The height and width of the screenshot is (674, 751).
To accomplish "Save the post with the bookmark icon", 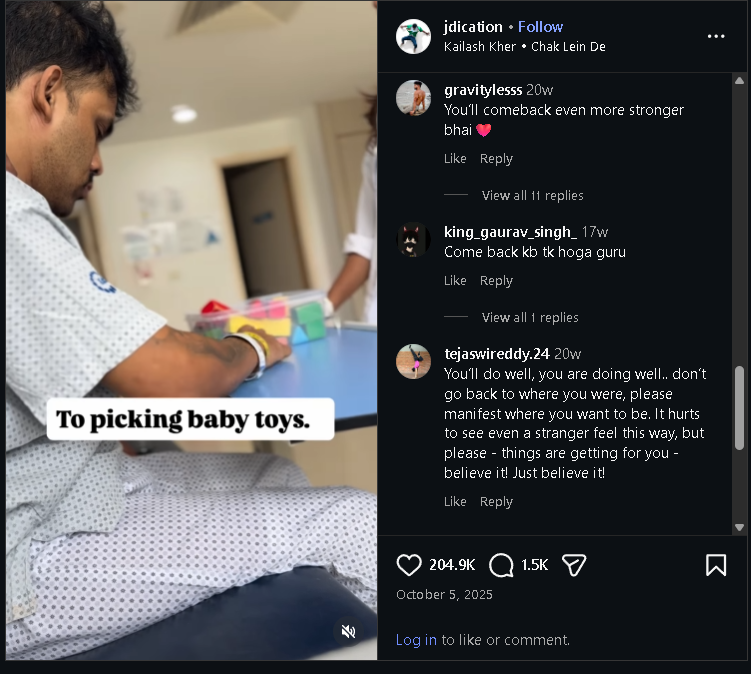I will (x=716, y=565).
